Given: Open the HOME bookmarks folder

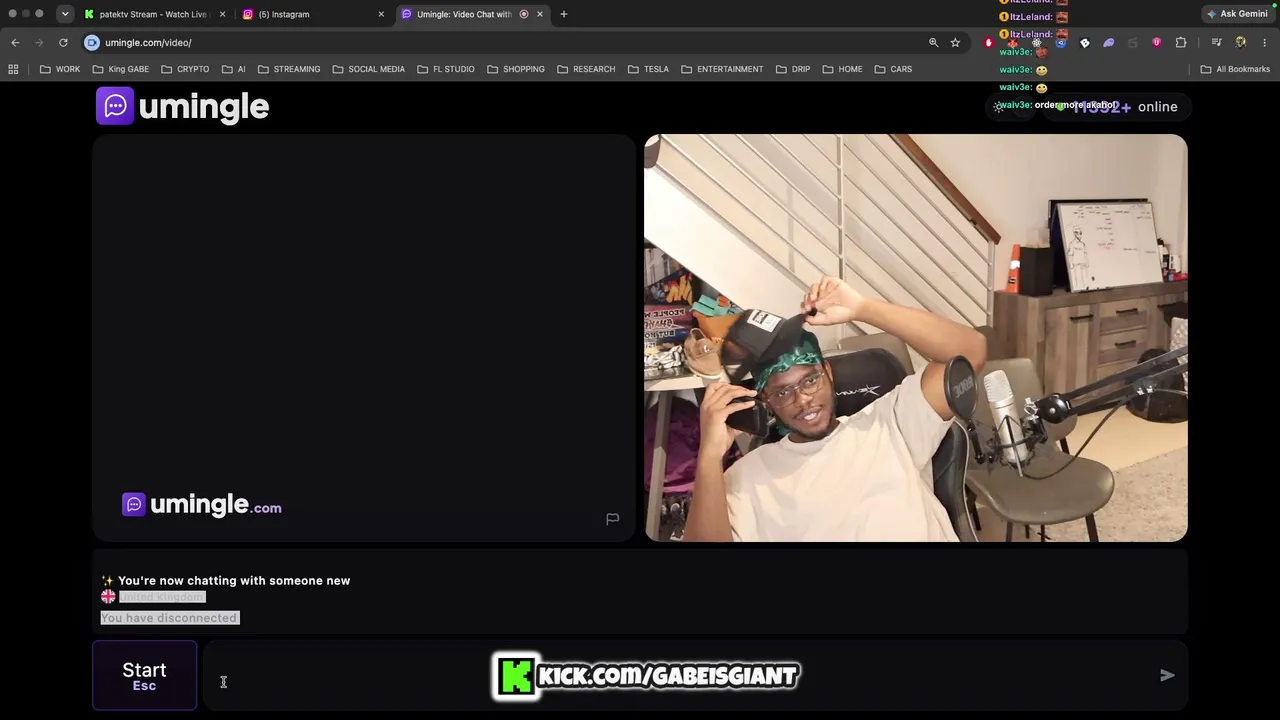Looking at the screenshot, I should tap(842, 69).
